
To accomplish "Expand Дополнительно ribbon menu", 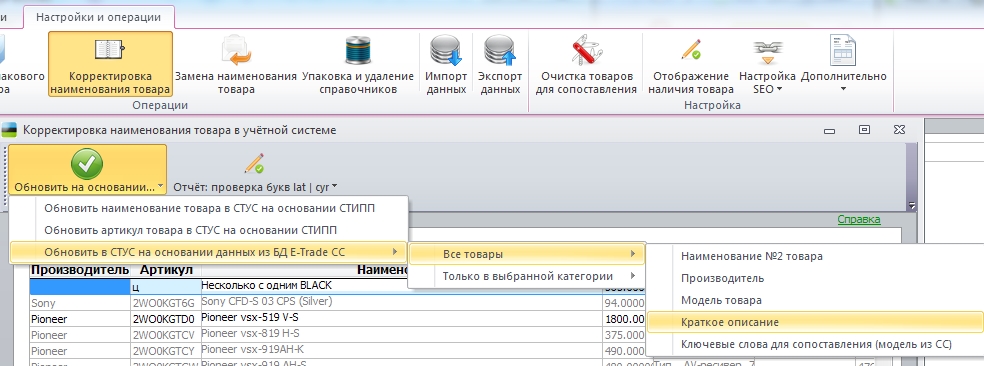I will pyautogui.click(x=843, y=64).
